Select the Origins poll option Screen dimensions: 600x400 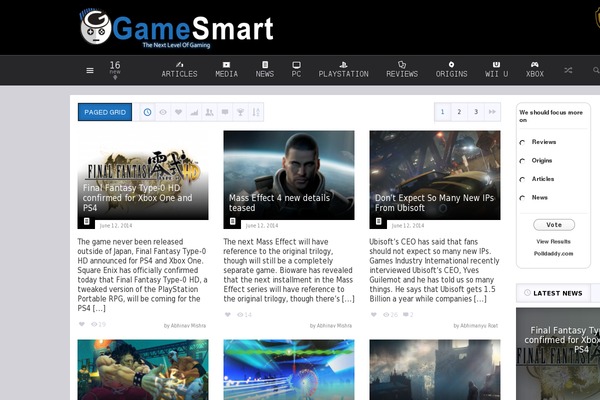[x=522, y=161]
